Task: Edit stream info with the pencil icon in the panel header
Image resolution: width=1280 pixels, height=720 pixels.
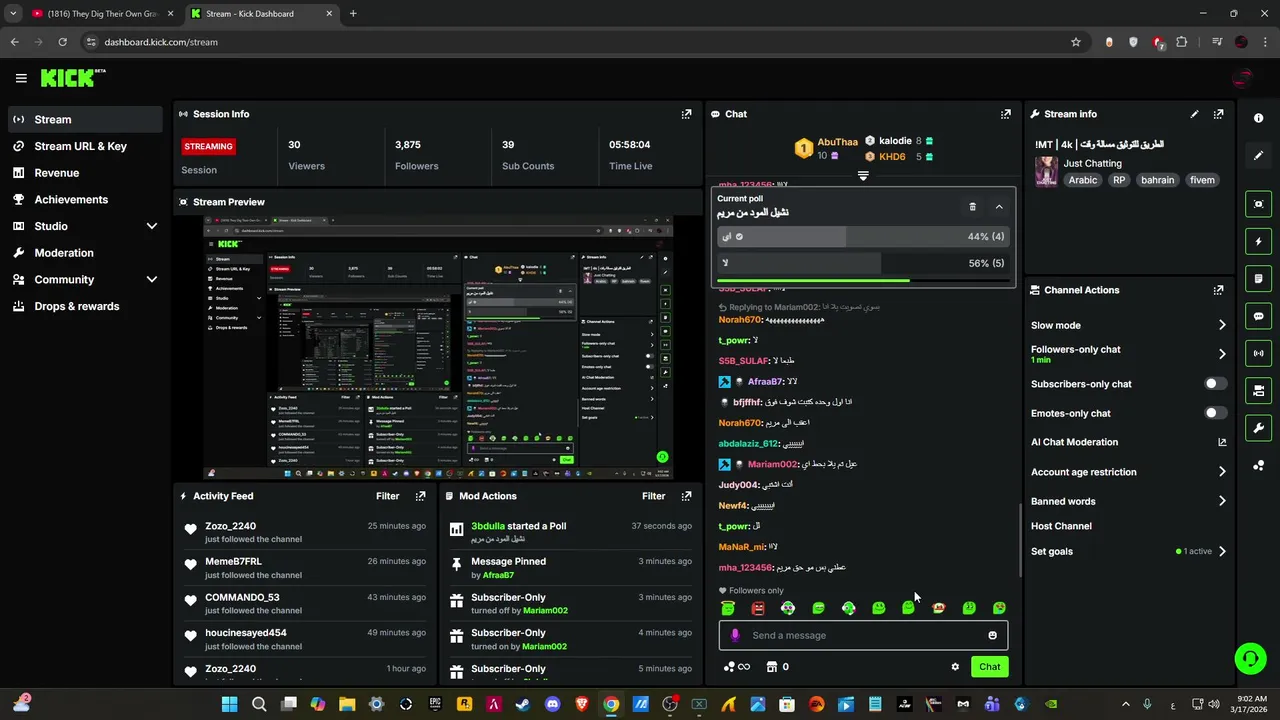Action: (1194, 114)
